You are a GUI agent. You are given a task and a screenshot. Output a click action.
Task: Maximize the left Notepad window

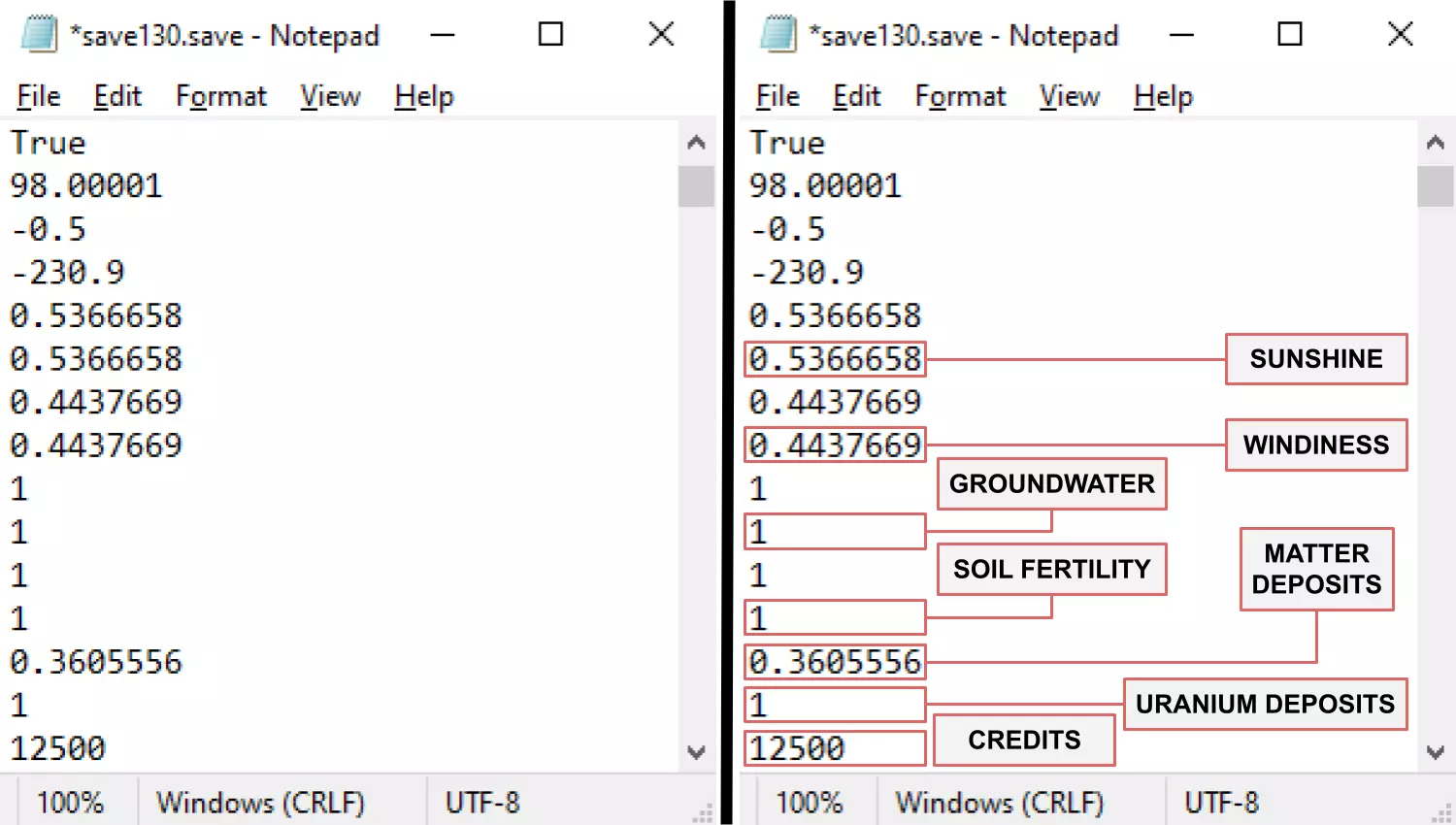point(551,35)
